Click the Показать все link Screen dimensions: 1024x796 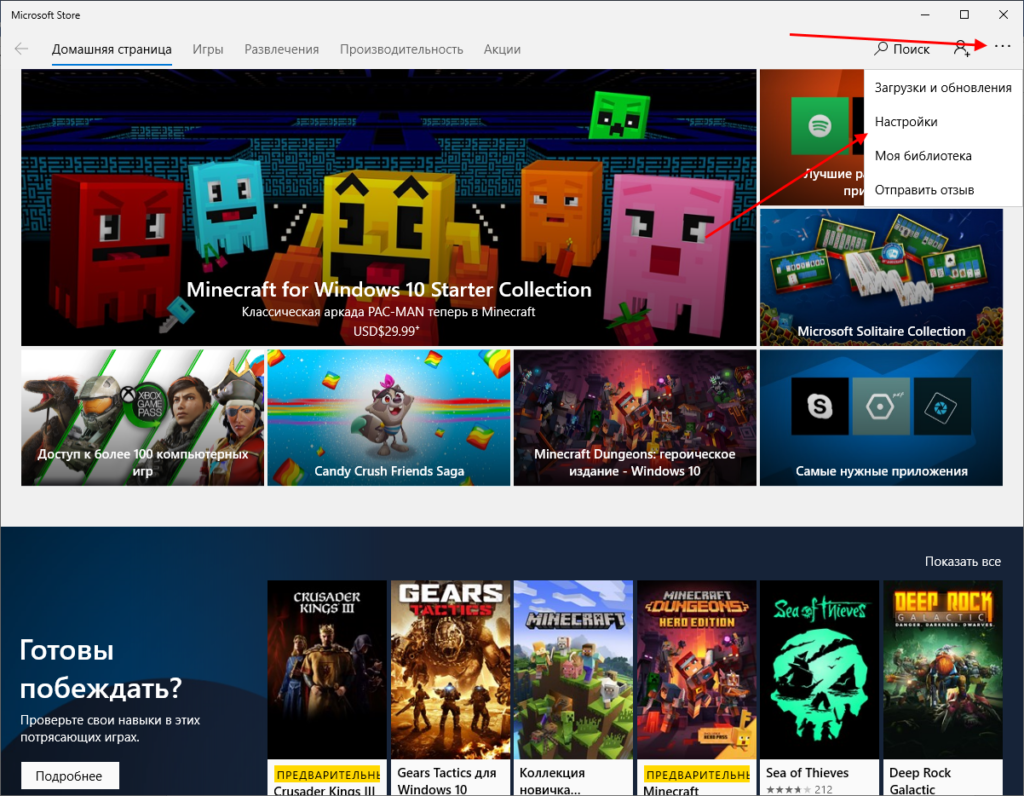click(x=962, y=562)
